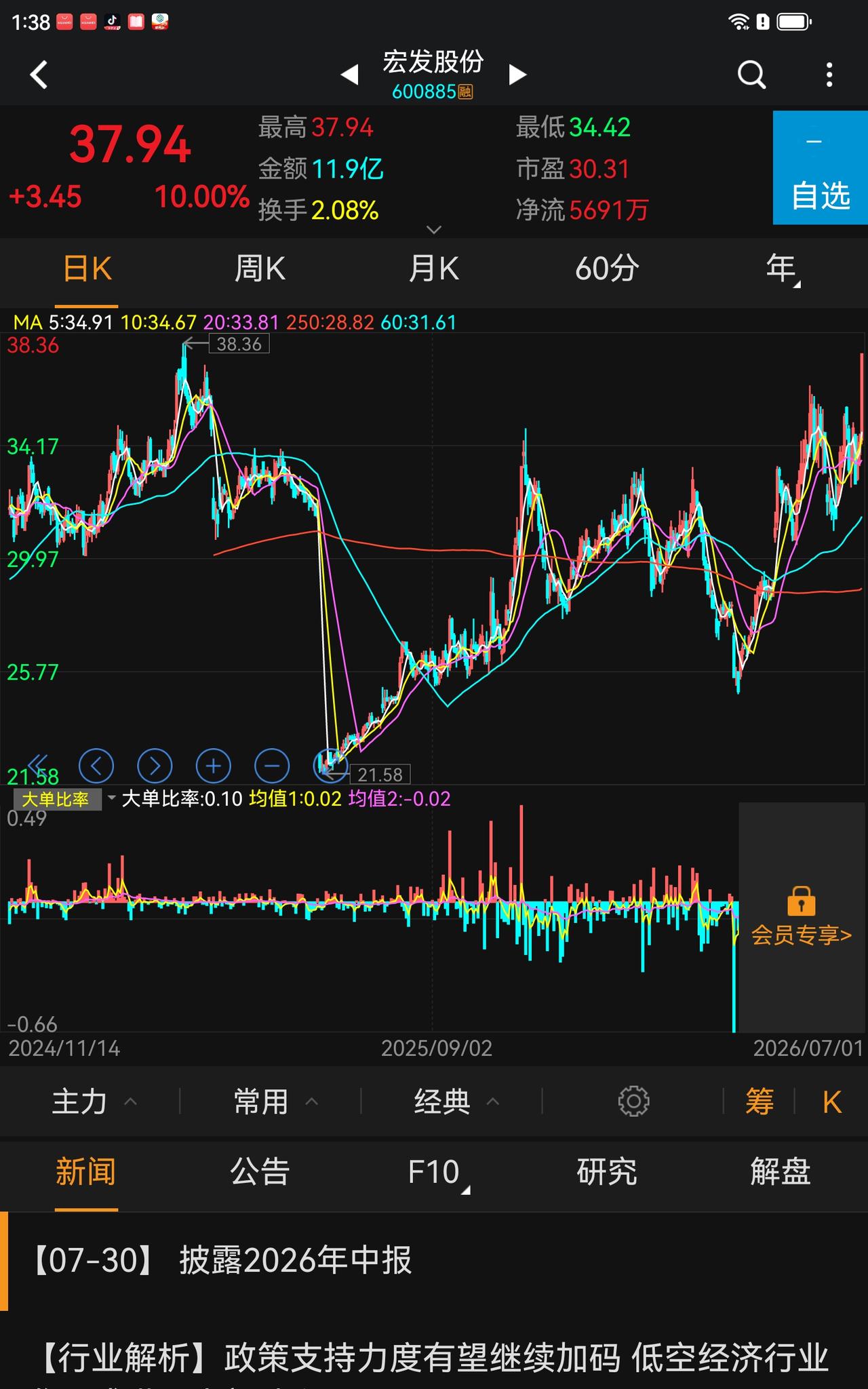Tap the MA moving average values line

[235, 322]
